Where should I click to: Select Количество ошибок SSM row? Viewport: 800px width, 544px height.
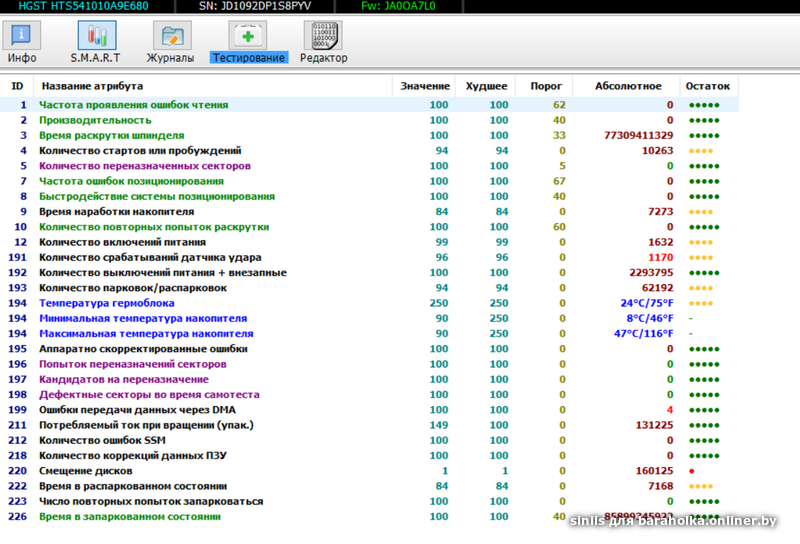(x=369, y=440)
